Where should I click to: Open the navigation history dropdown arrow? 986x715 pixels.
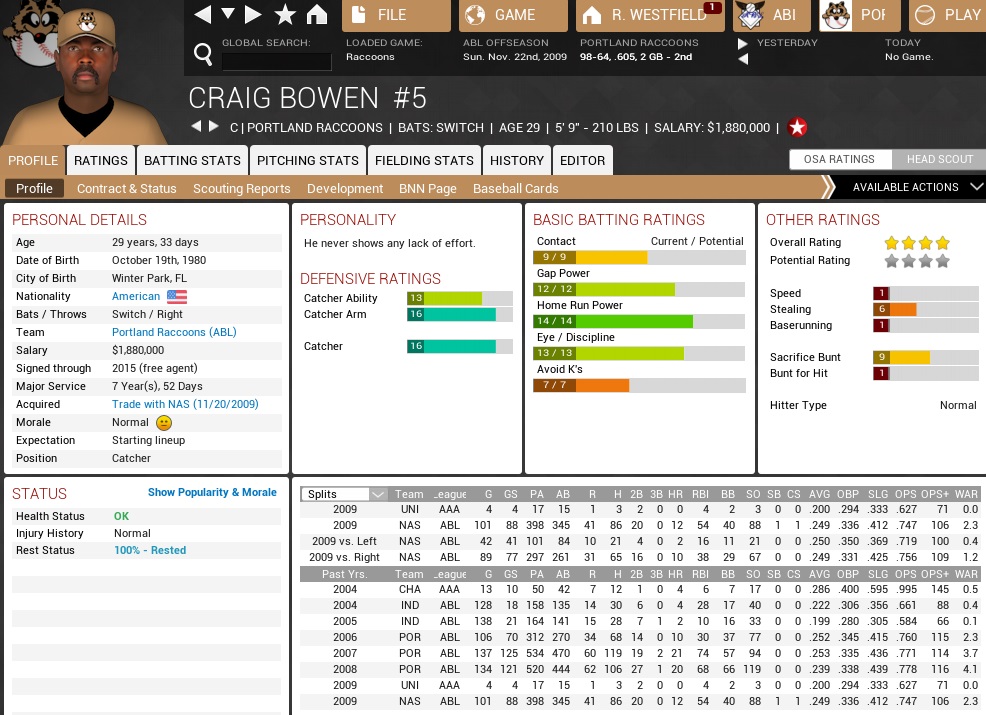(228, 14)
